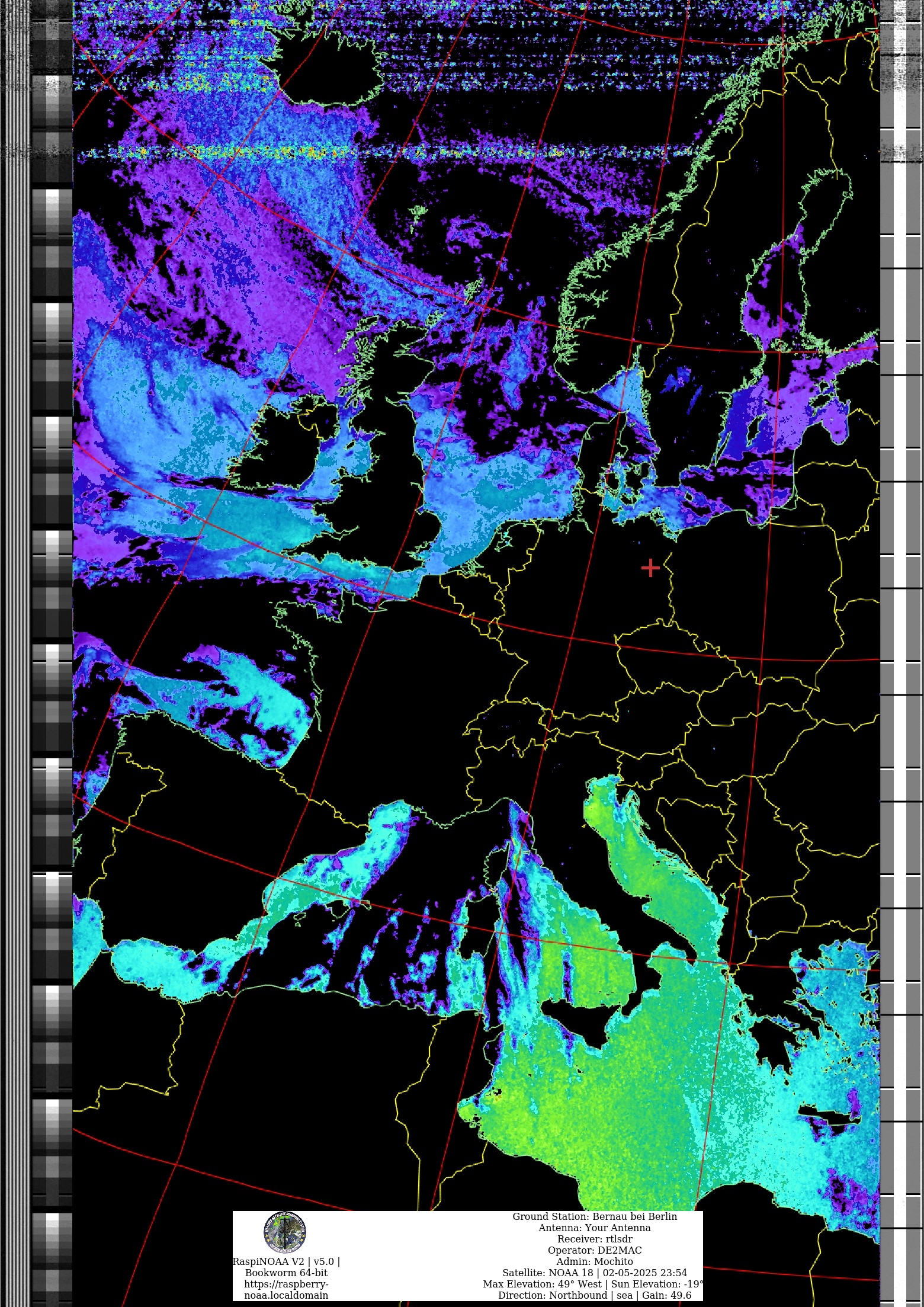924x1307 pixels.
Task: Click the 'Direction: Northbound' gain line
Action: click(x=595, y=1295)
